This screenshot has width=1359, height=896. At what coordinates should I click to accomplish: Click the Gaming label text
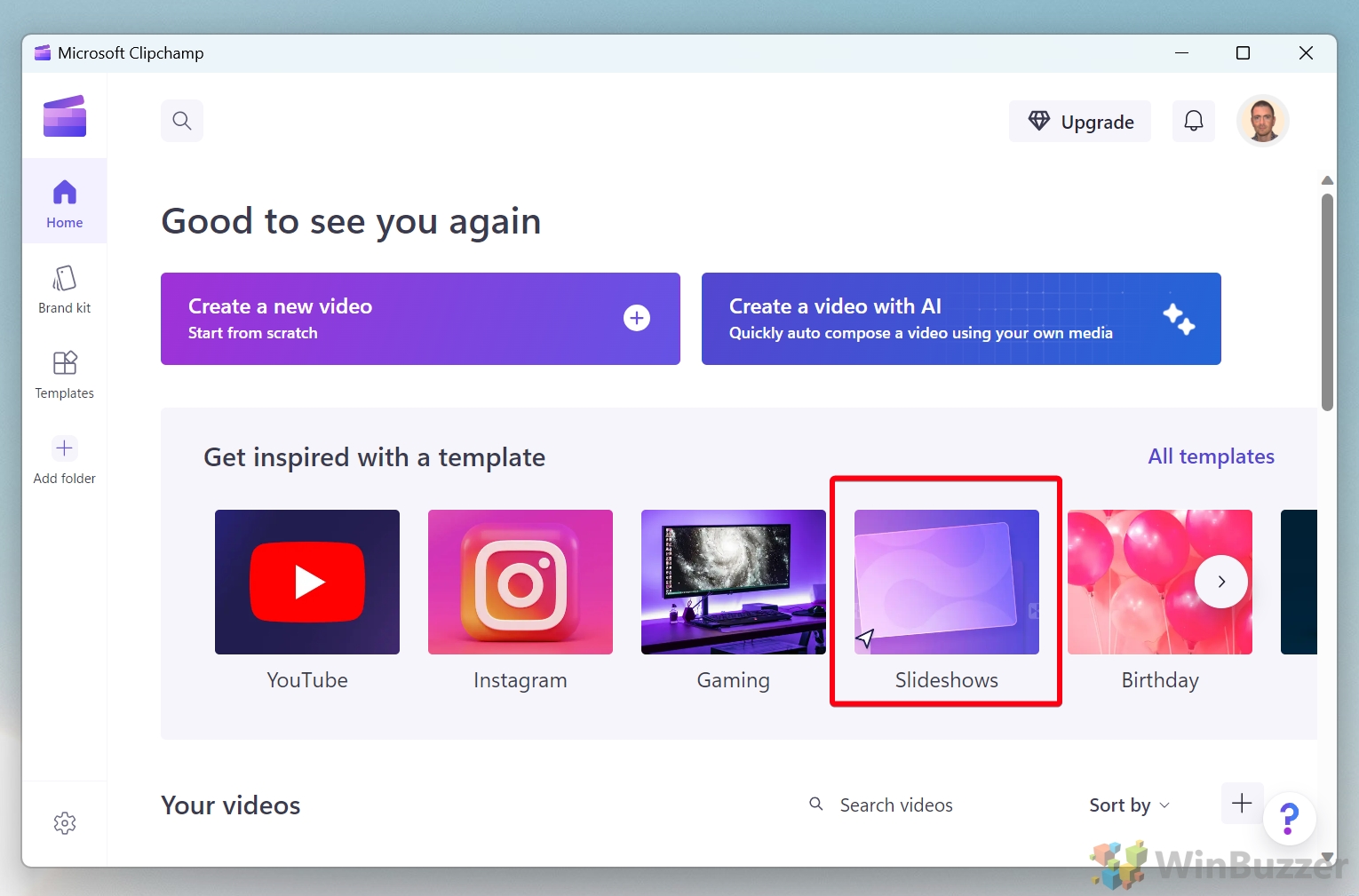(x=734, y=680)
